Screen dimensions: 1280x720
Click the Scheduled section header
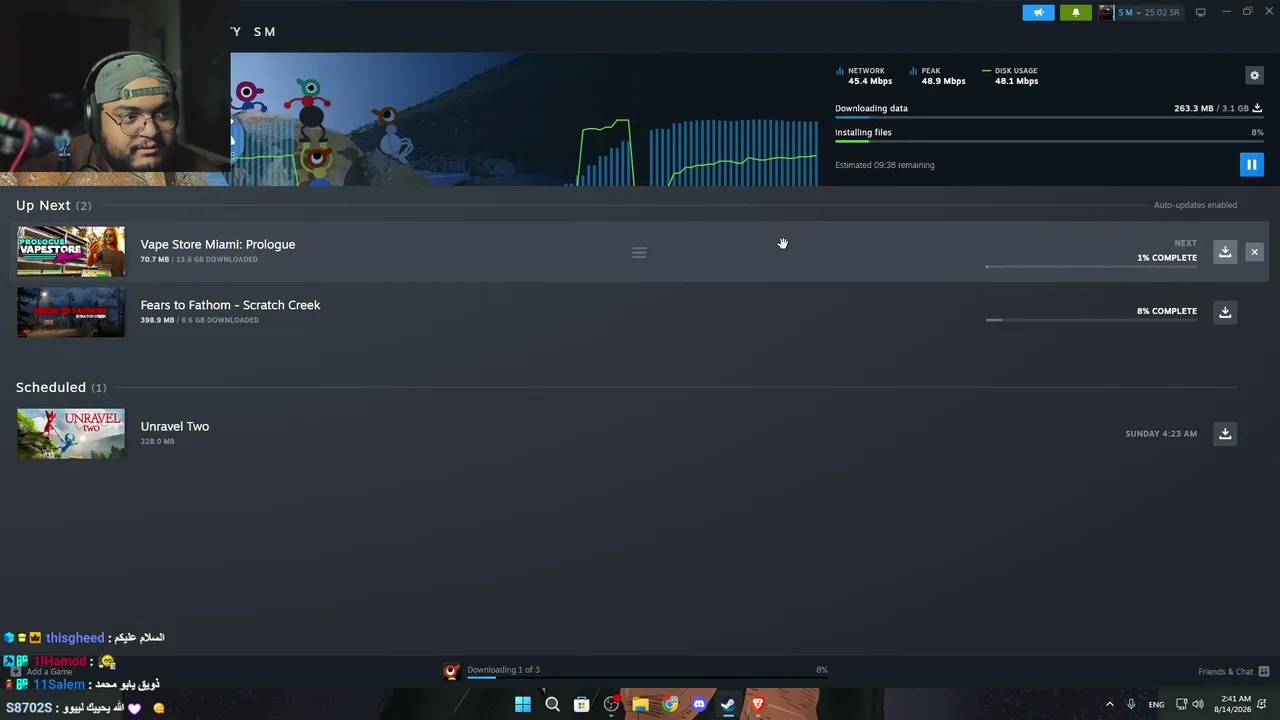61,387
